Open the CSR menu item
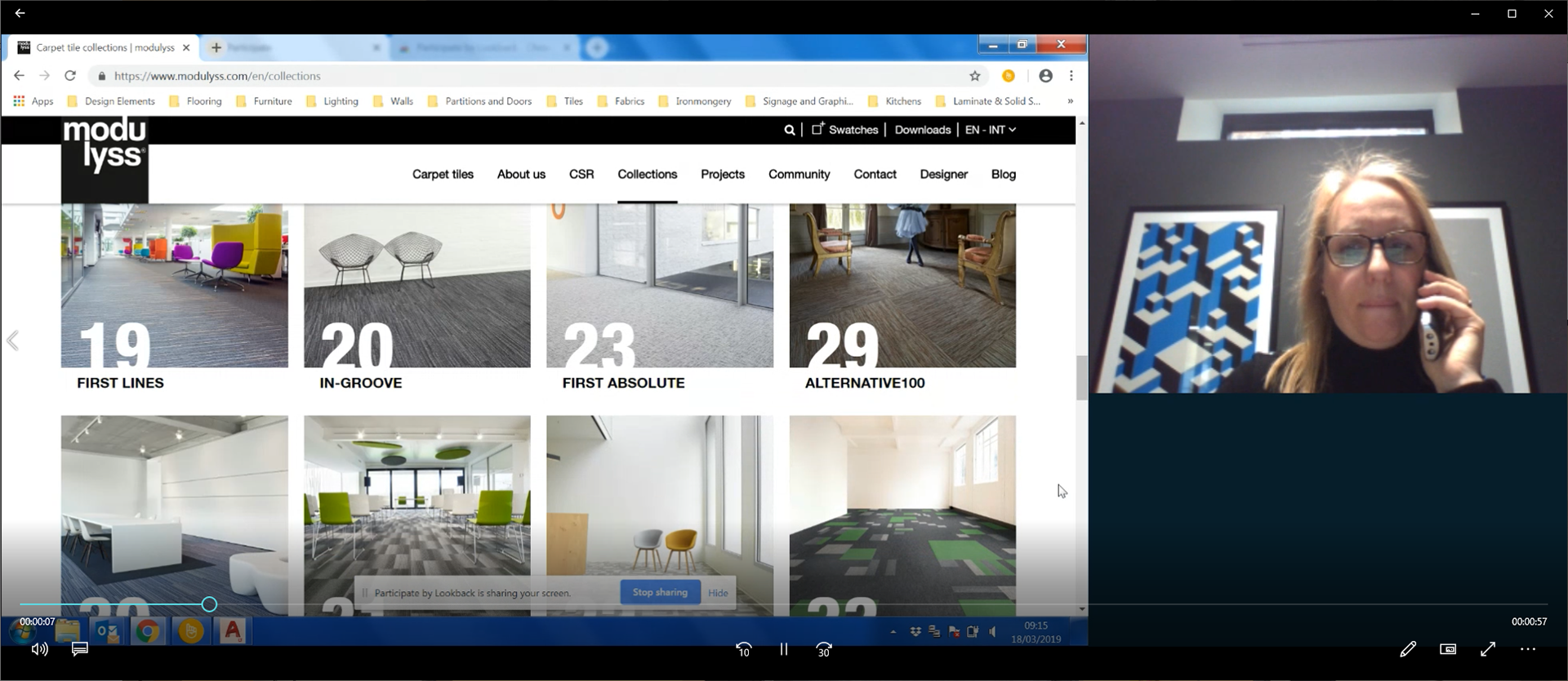This screenshot has height=681, width=1568. [x=581, y=174]
